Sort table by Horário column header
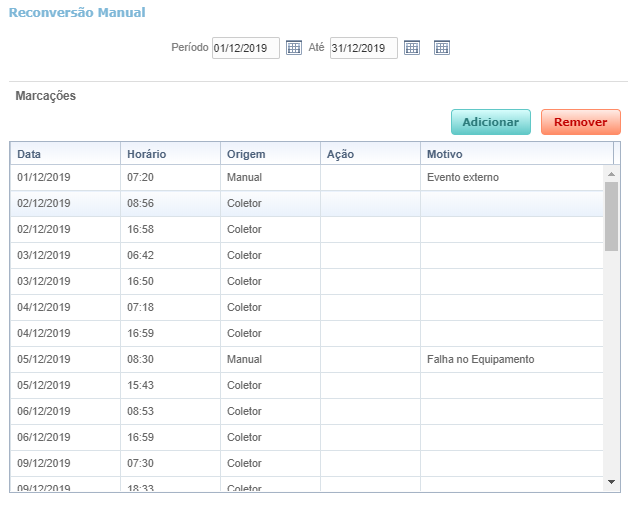The height and width of the screenshot is (506, 628). (170, 154)
